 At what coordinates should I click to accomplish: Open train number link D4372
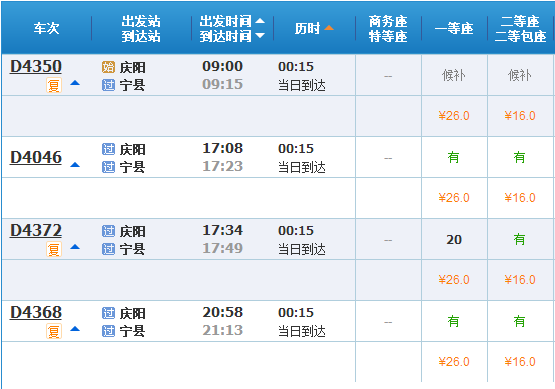[36, 230]
